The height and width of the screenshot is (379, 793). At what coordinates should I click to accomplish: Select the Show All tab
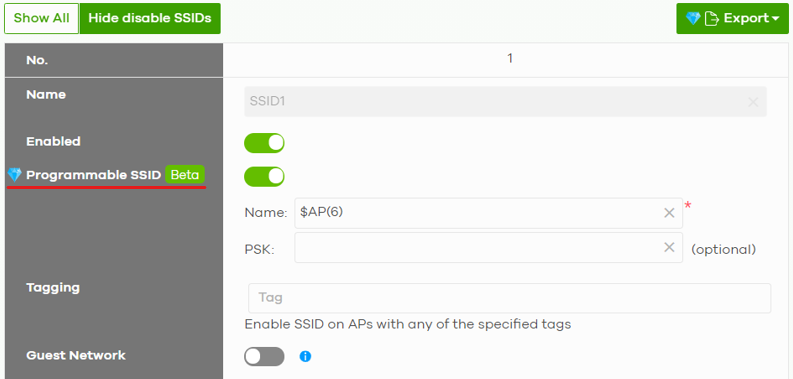click(41, 18)
